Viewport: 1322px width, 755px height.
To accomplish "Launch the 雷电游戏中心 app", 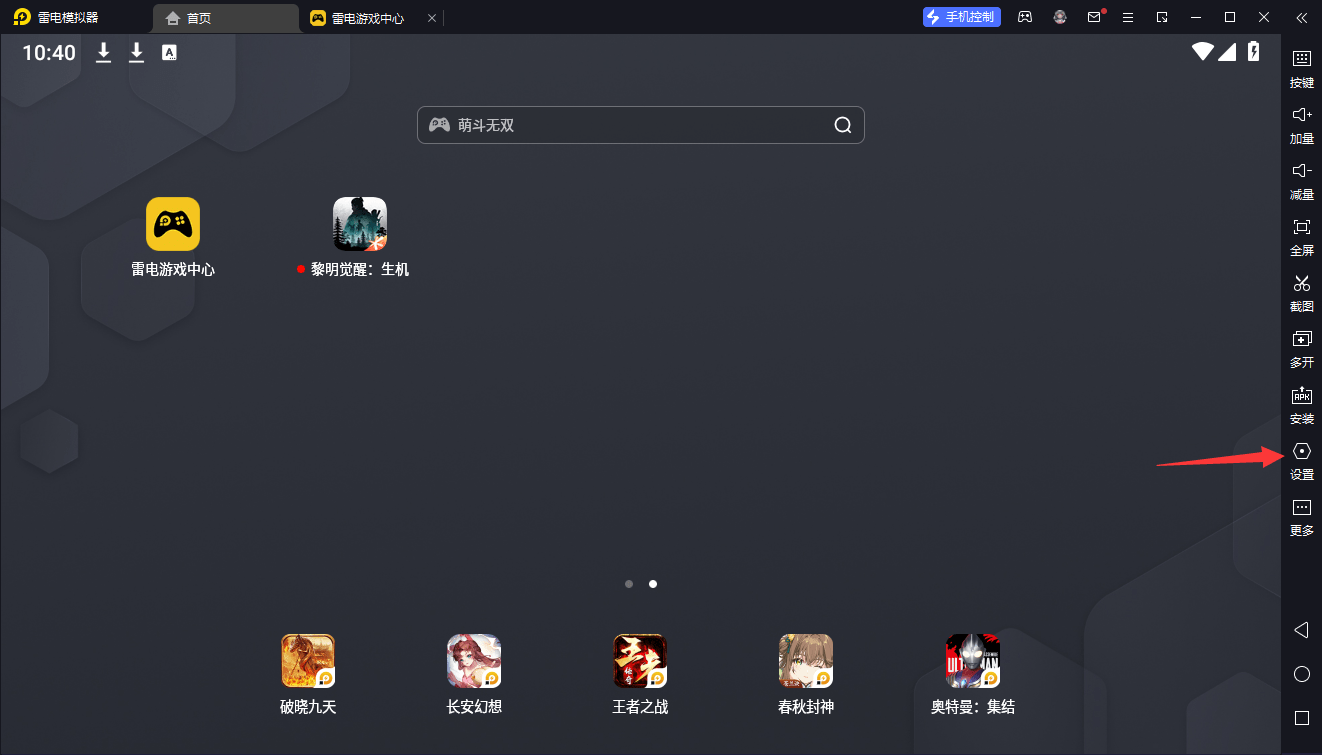I will (173, 224).
